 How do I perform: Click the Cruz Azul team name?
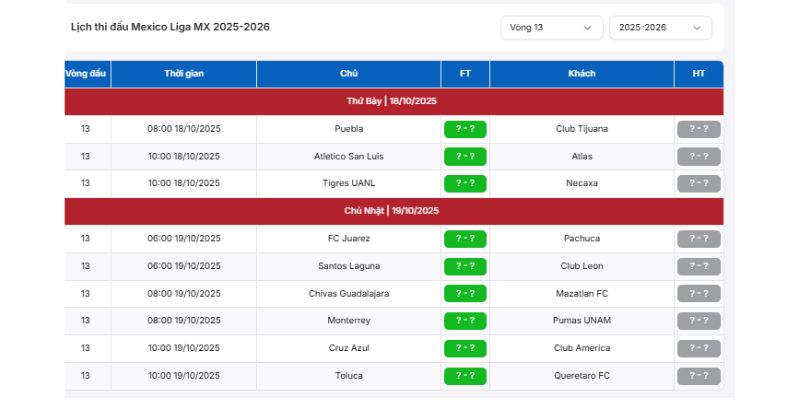click(349, 348)
